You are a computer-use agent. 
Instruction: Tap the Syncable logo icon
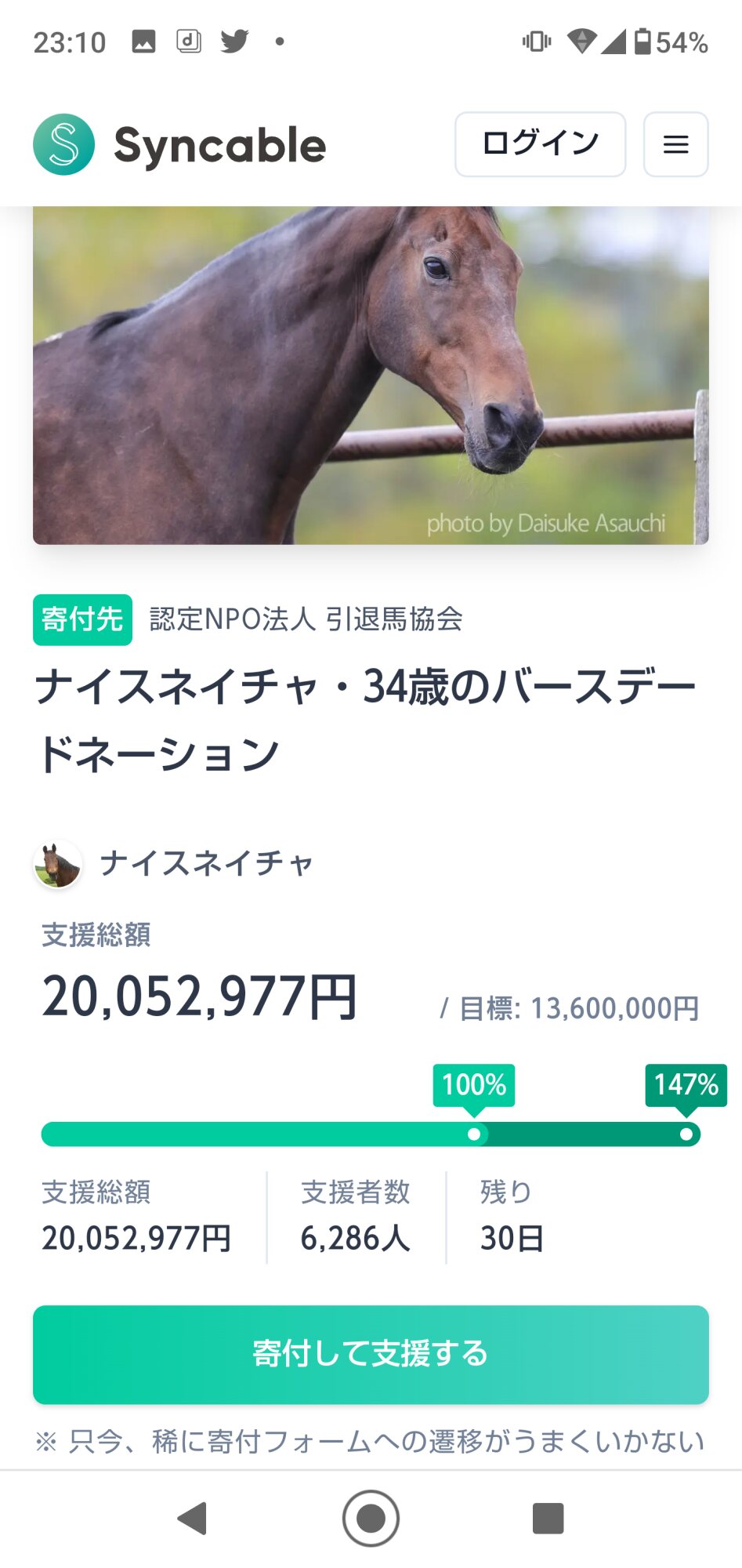tap(64, 145)
